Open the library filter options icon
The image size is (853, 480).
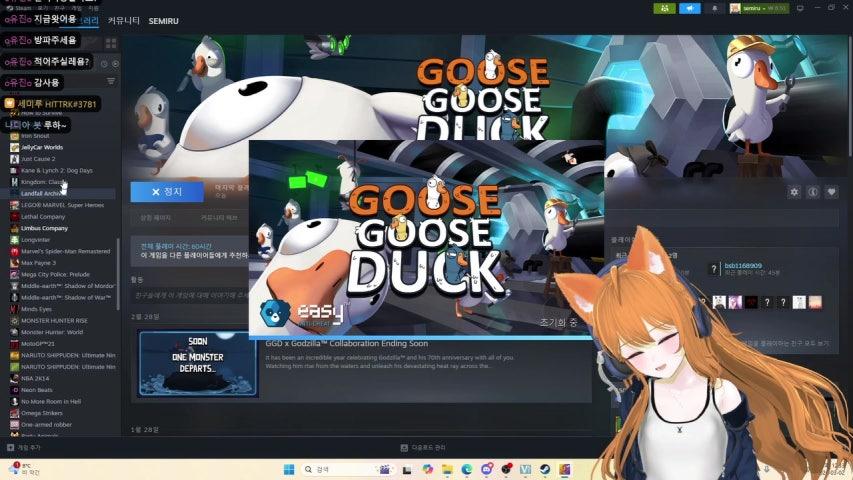coord(111,81)
